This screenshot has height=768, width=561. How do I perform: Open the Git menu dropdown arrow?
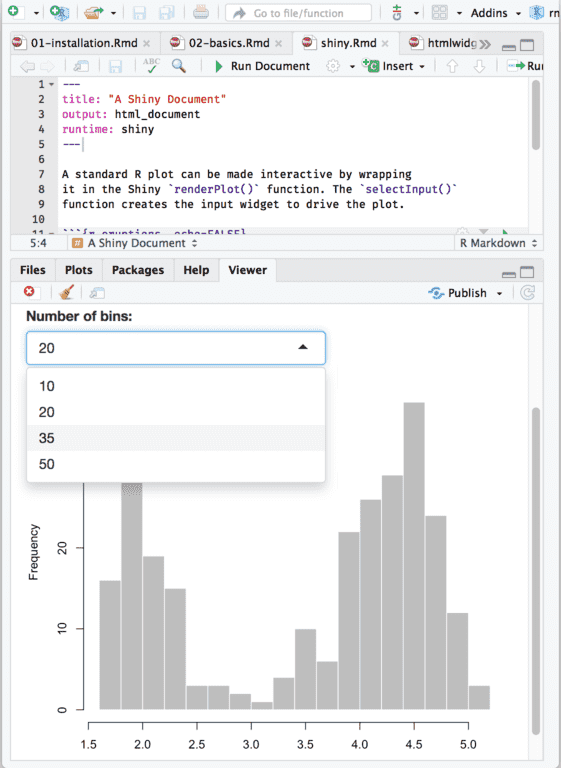click(416, 13)
